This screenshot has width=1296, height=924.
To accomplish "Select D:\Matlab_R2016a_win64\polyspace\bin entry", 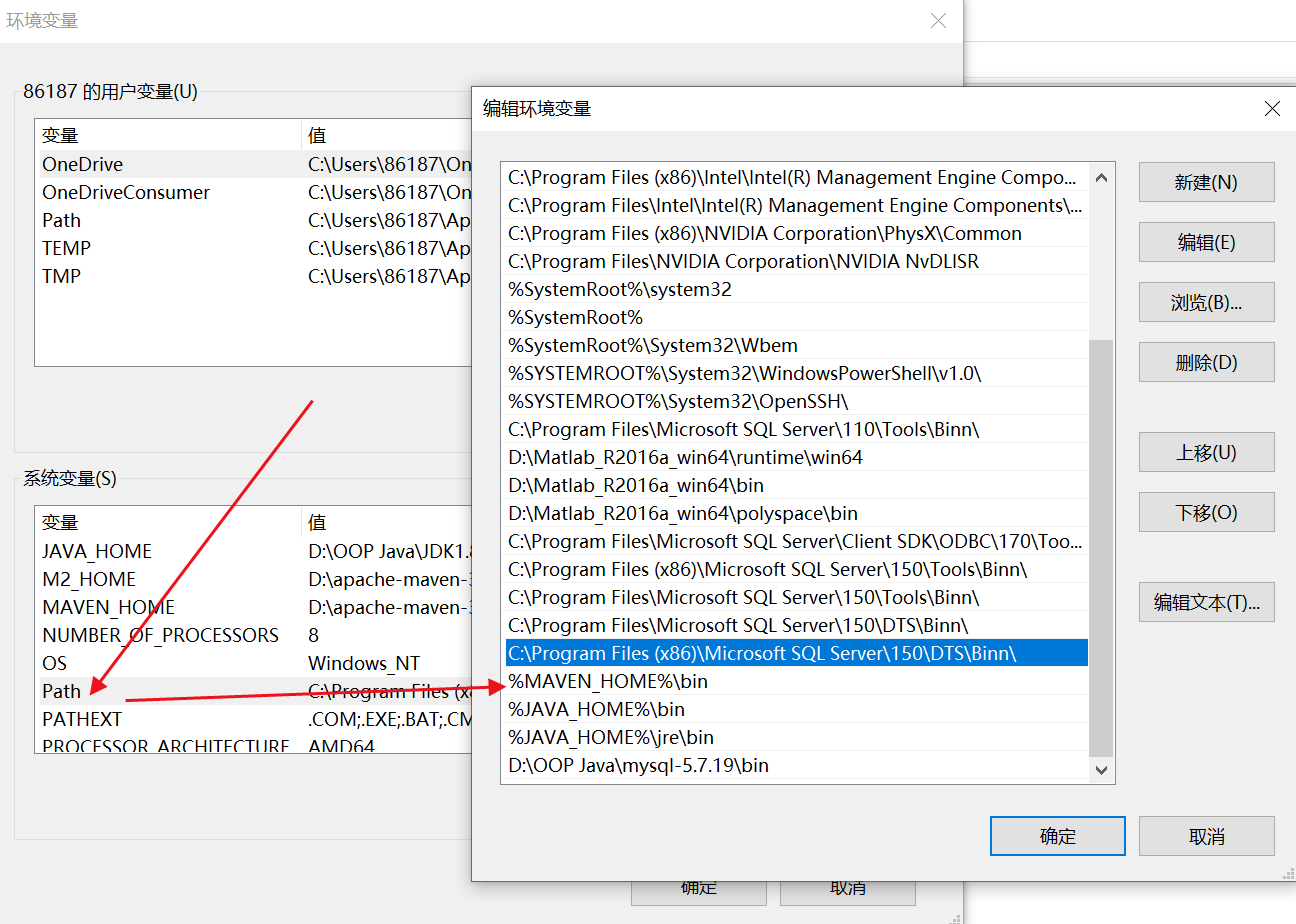I will 796,513.
